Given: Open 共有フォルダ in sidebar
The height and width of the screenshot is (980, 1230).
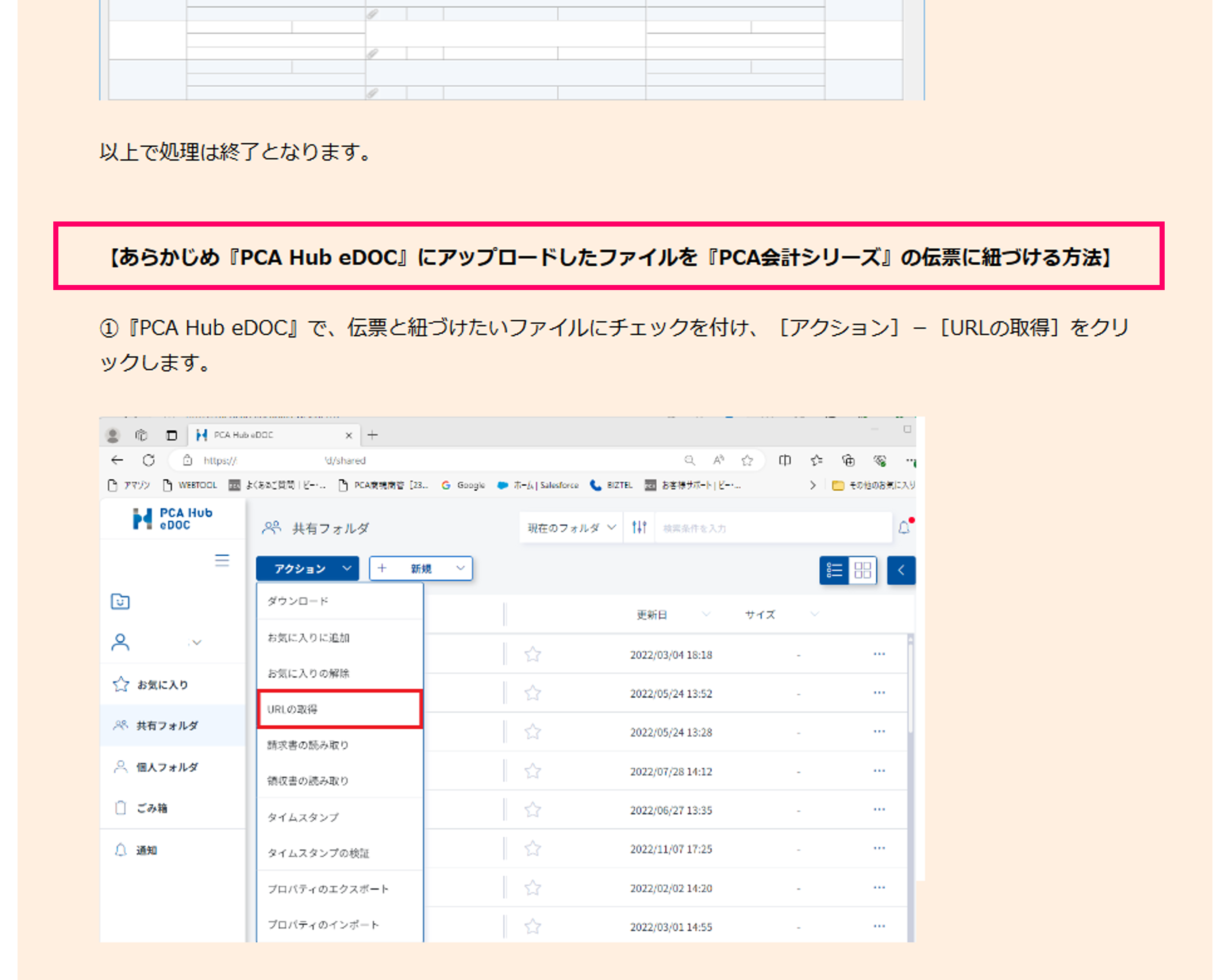Looking at the screenshot, I should click(166, 726).
